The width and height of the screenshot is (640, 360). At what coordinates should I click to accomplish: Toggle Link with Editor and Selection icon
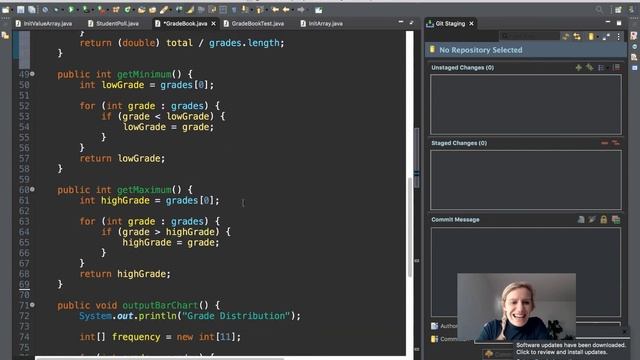coord(577,37)
